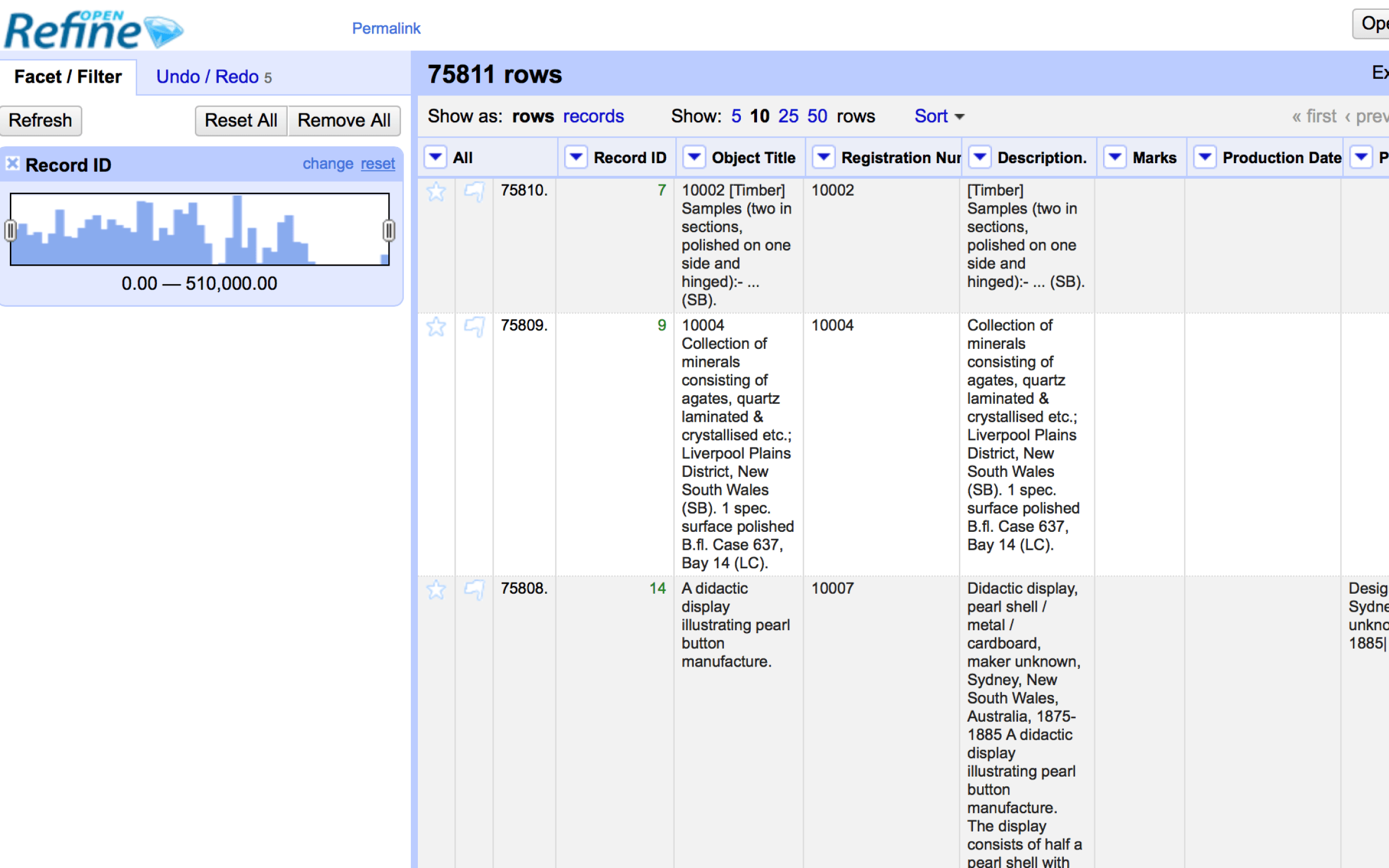Remove the Record ID facet
This screenshot has width=1389, height=868.
click(12, 164)
